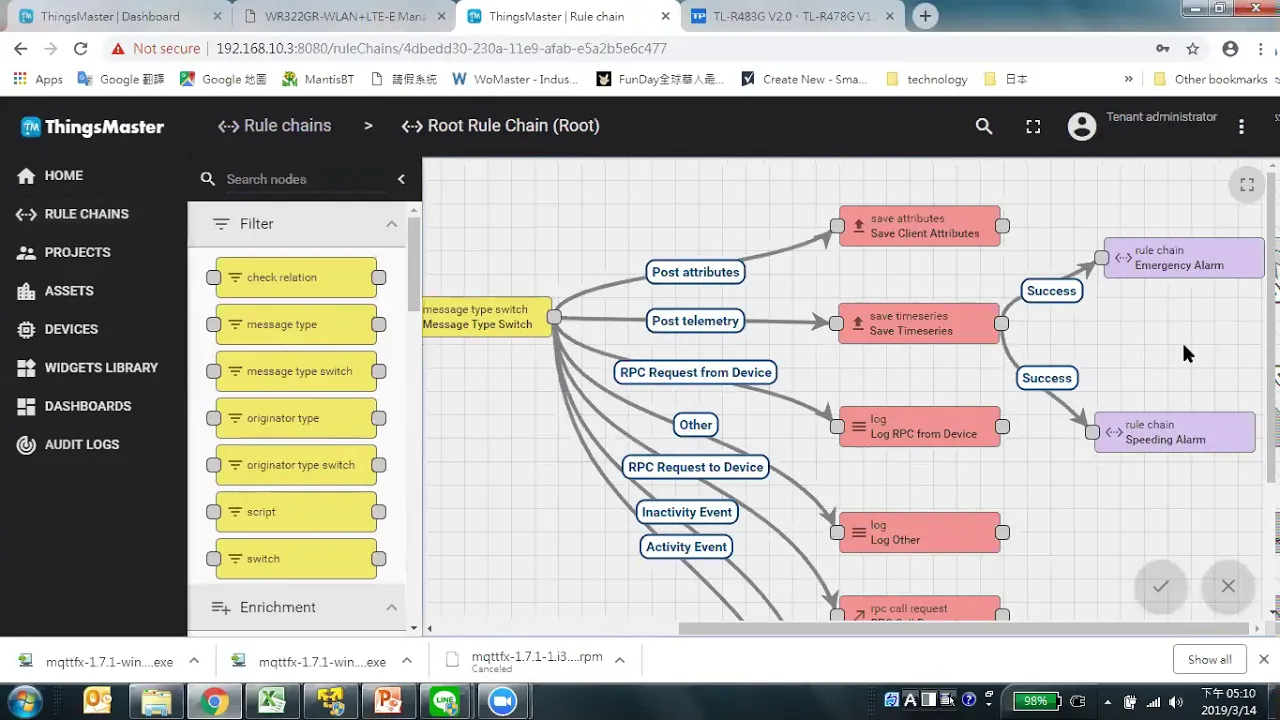1280x720 pixels.
Task: Toggle fullscreen icon in header
Action: [x=1033, y=126]
